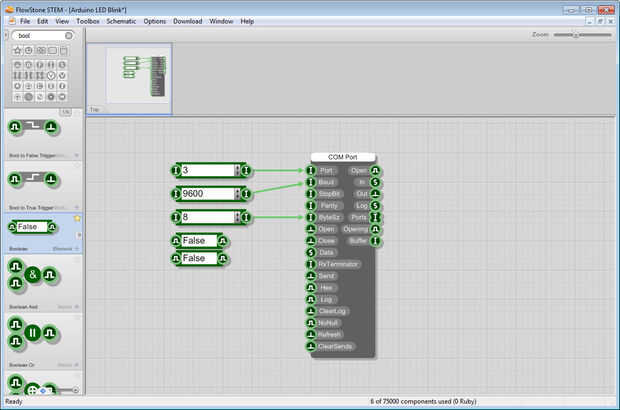
Task: Click the output connector of upper False boolean
Action: tap(223, 241)
